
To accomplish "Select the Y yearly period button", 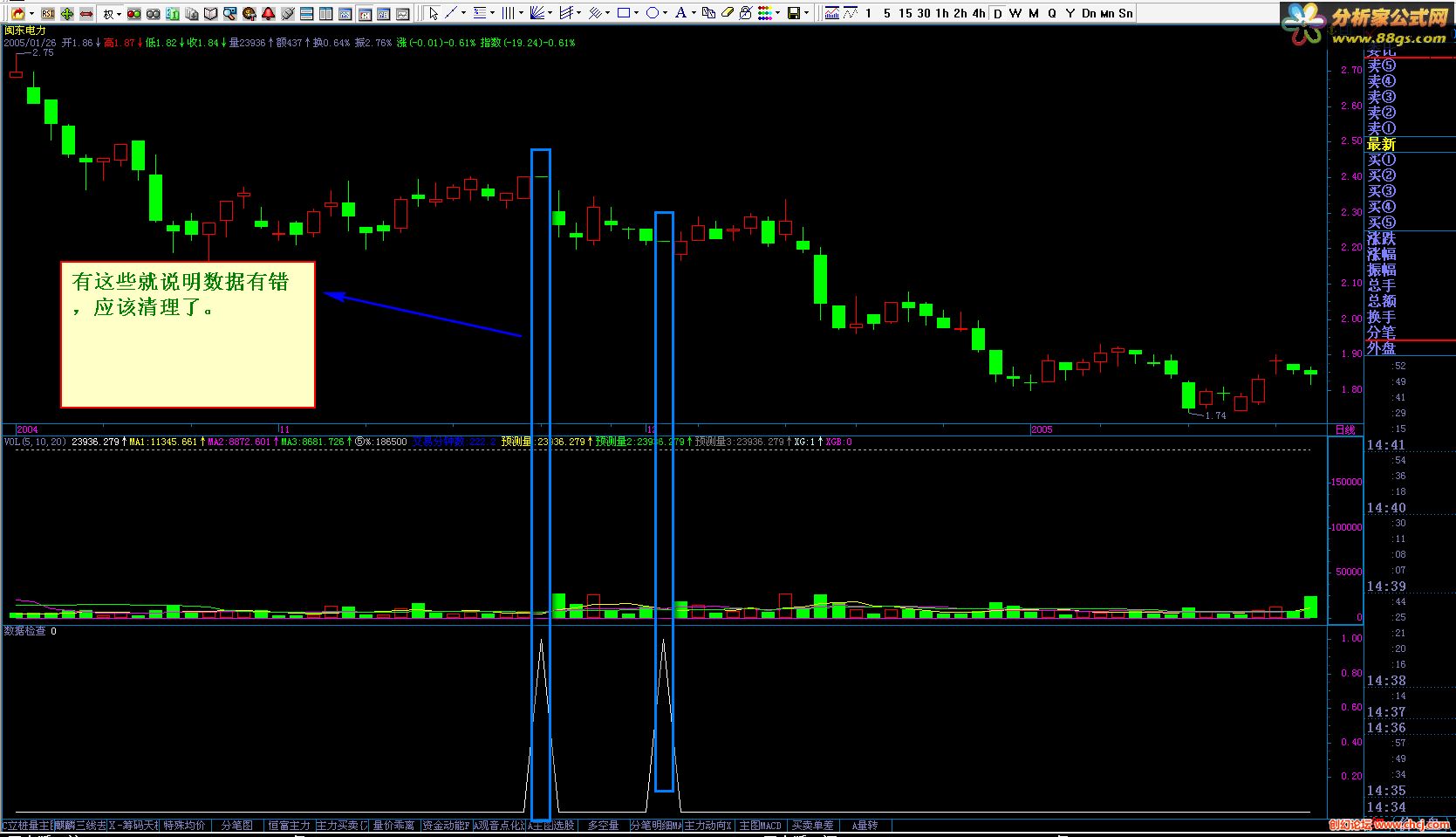I will 1070,13.
